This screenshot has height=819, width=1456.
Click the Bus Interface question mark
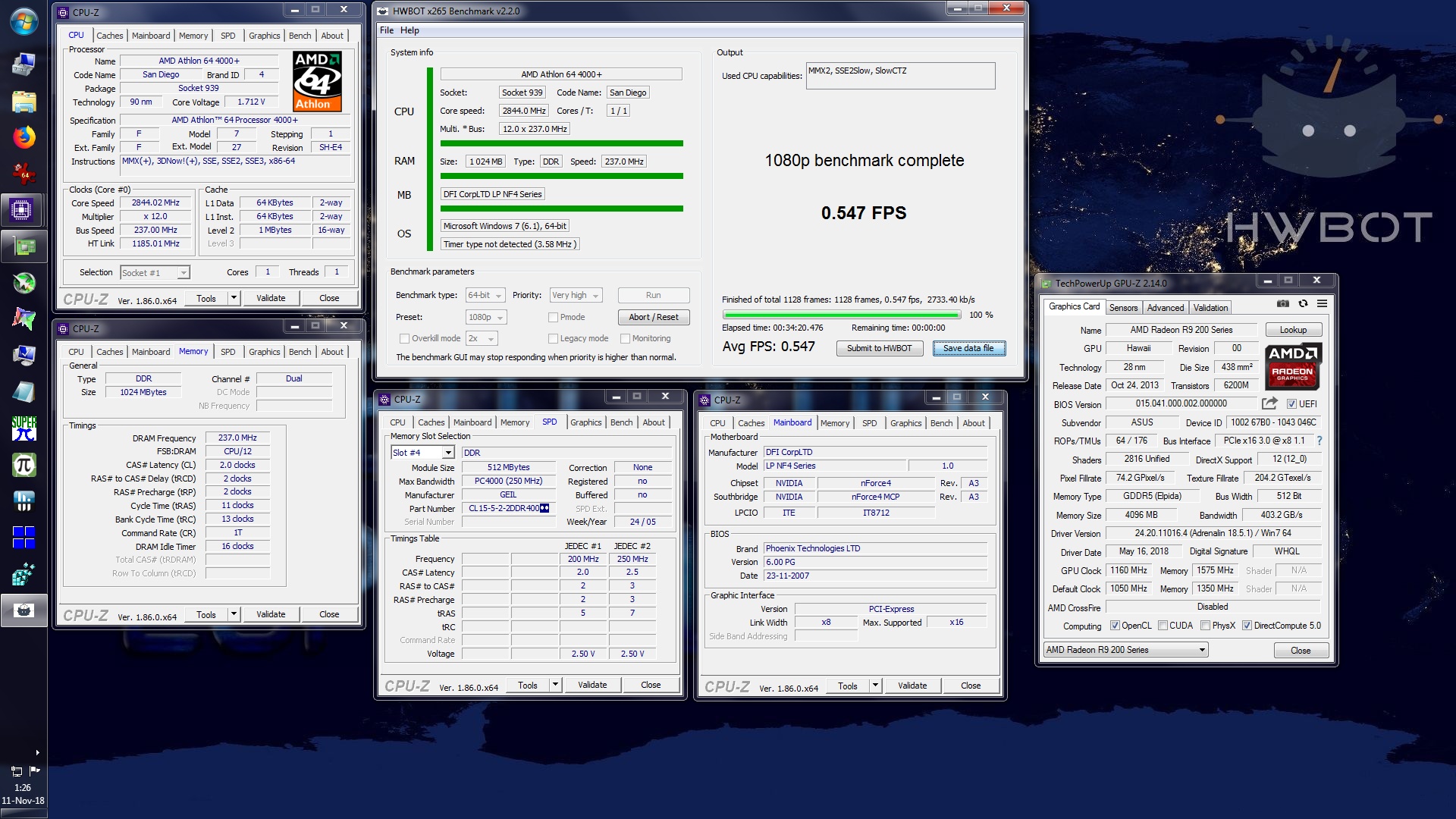point(1319,441)
